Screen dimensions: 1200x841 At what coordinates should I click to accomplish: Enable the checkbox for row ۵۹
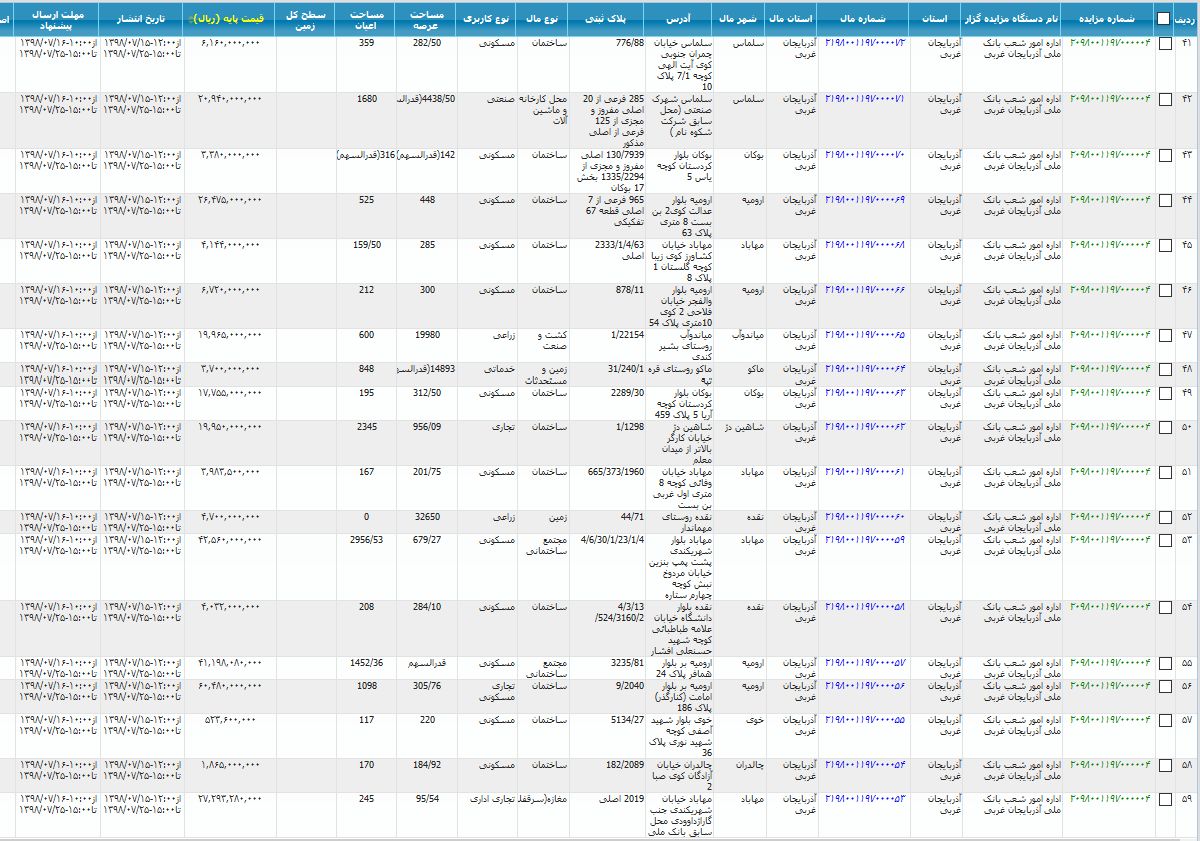coord(1165,800)
